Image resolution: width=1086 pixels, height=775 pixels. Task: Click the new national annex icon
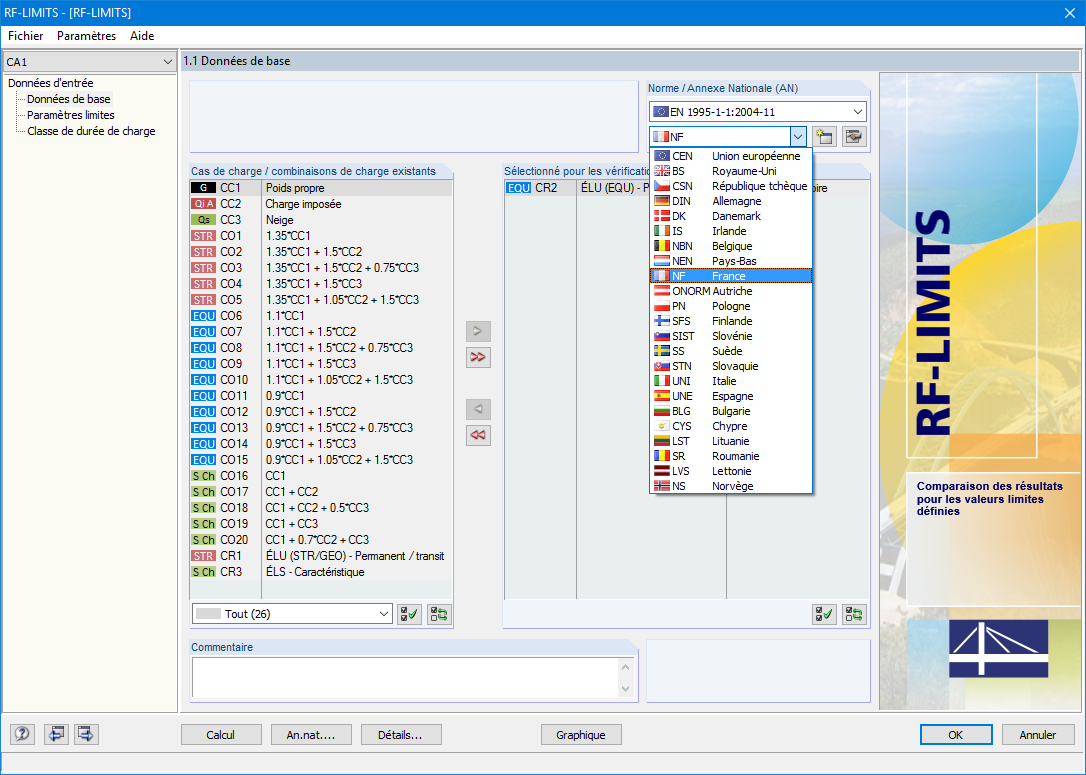click(824, 136)
